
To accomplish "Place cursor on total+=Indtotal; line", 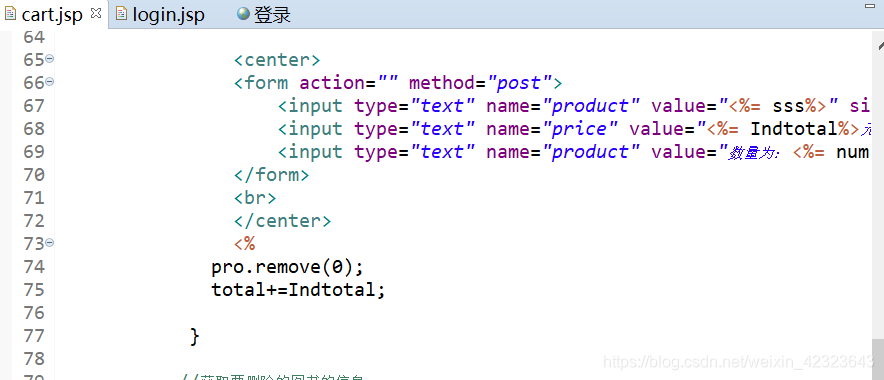I will point(298,290).
